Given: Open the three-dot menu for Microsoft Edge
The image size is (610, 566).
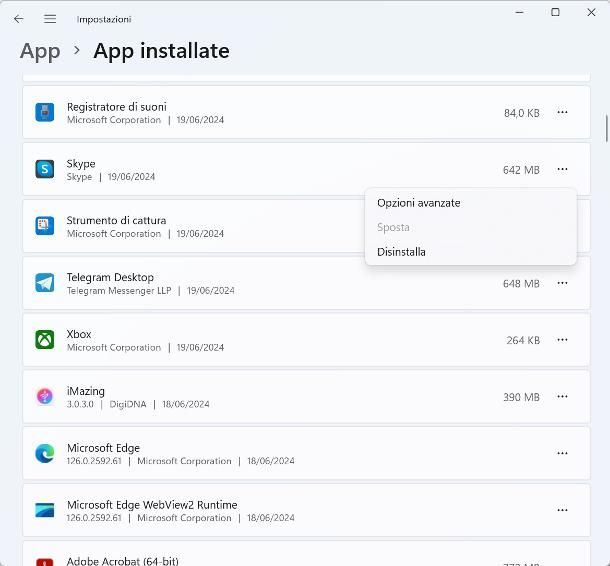Looking at the screenshot, I should tap(562, 453).
